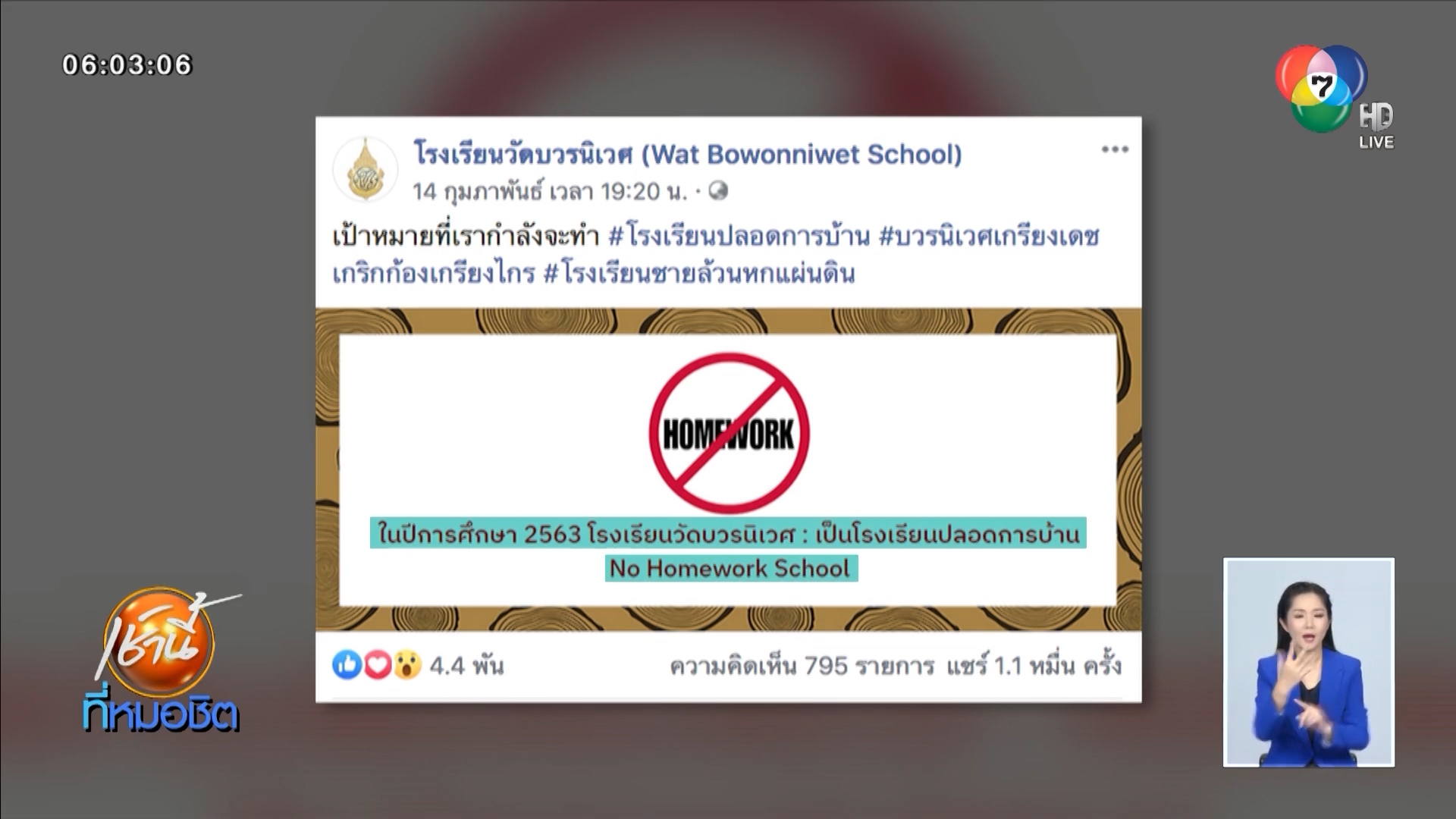View the แชร์ 1.1 หมื่น ครั้ง shares
Viewport: 1456px width, 819px height.
coord(1034,666)
